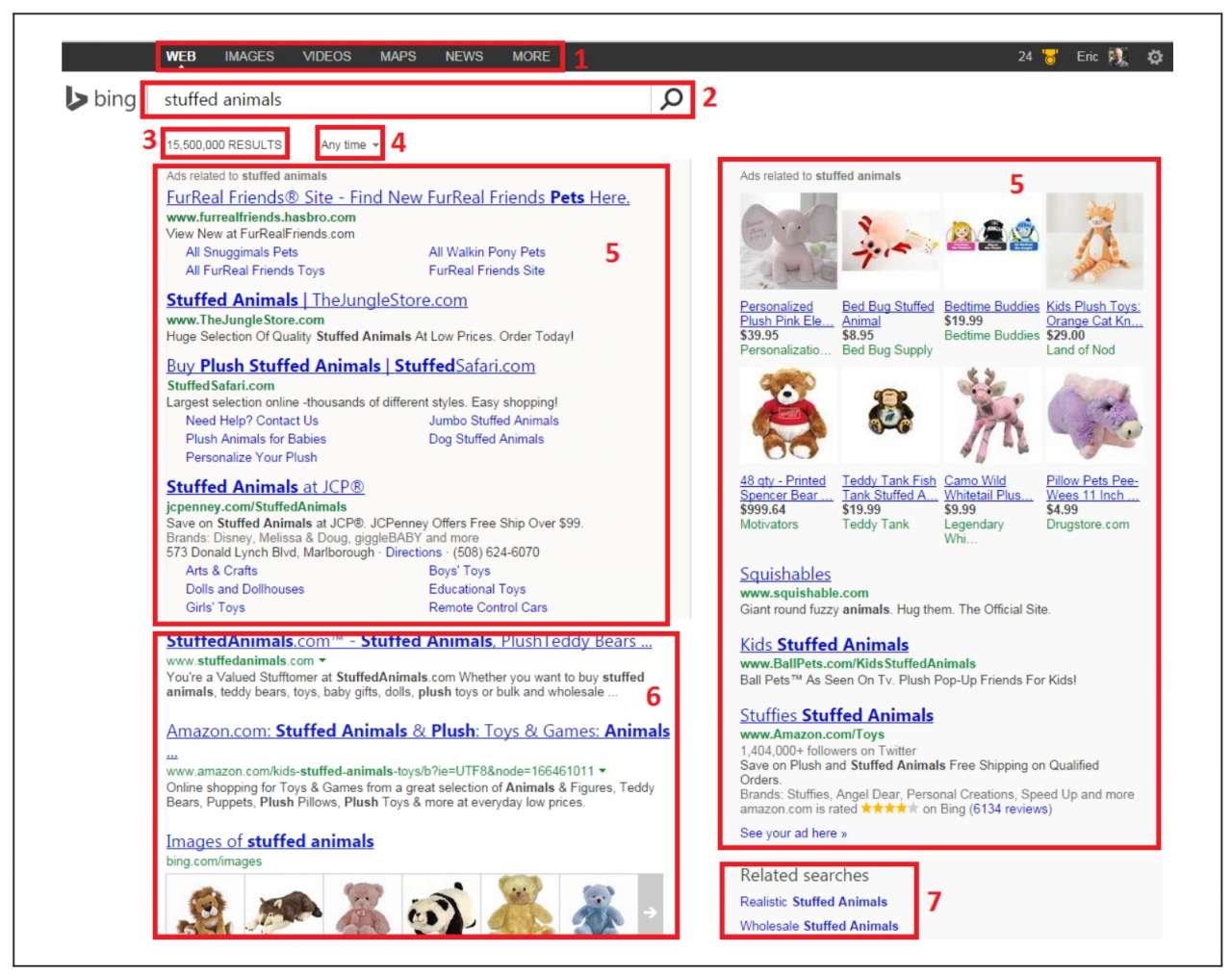Click the search box with stuffed animals
Screen dimensions: 1232x976
(399, 99)
